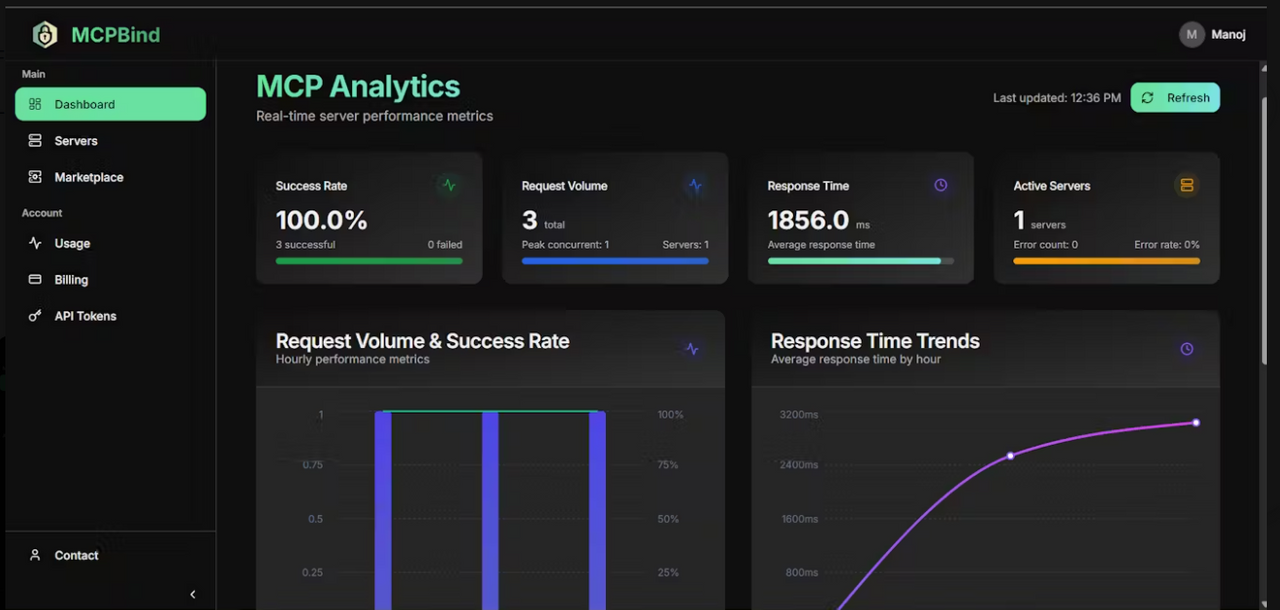Click the Contact link in the sidebar
Viewport: 1280px width, 610px height.
coord(110,555)
